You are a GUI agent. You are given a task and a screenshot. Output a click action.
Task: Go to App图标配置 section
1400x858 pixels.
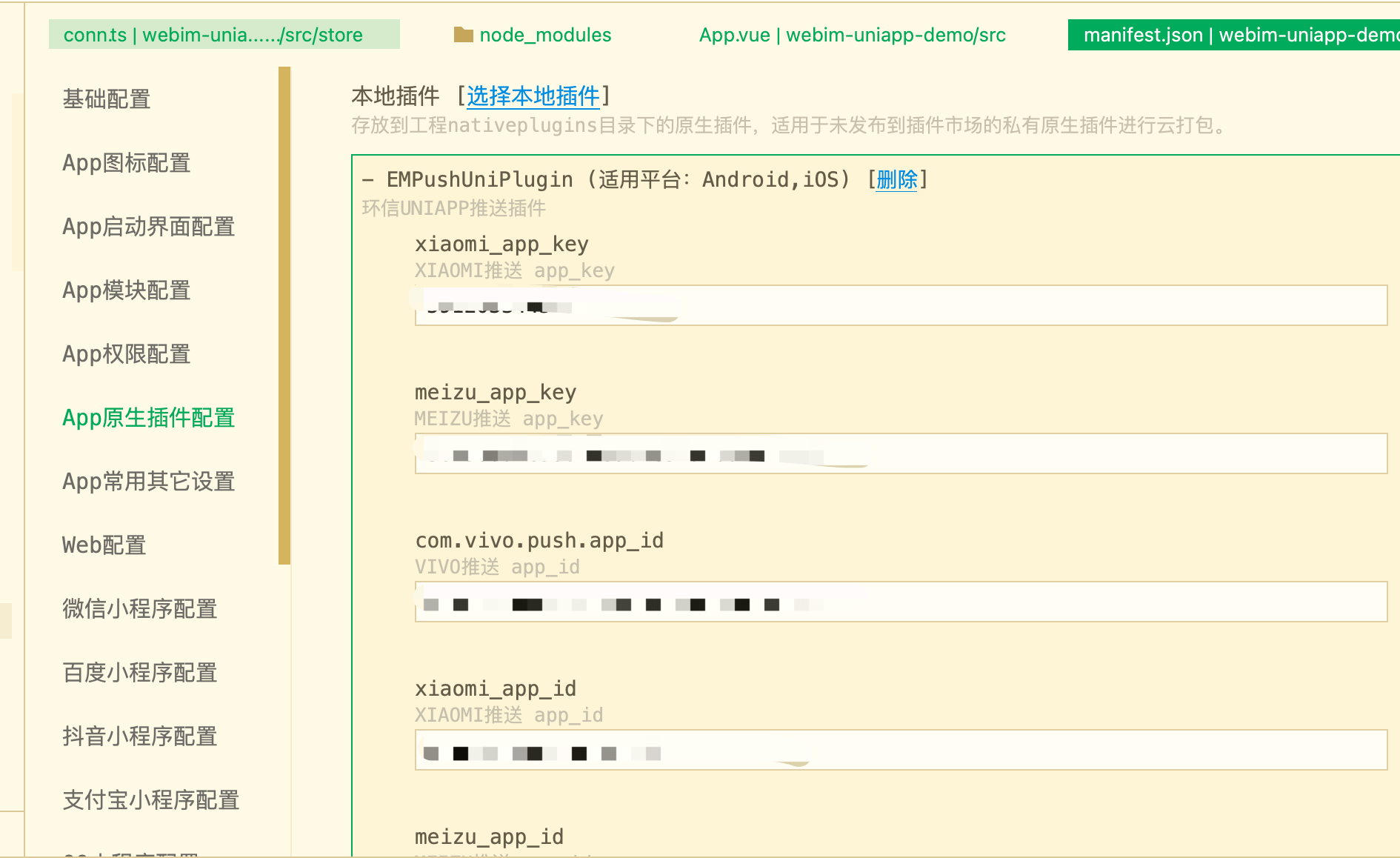[127, 163]
